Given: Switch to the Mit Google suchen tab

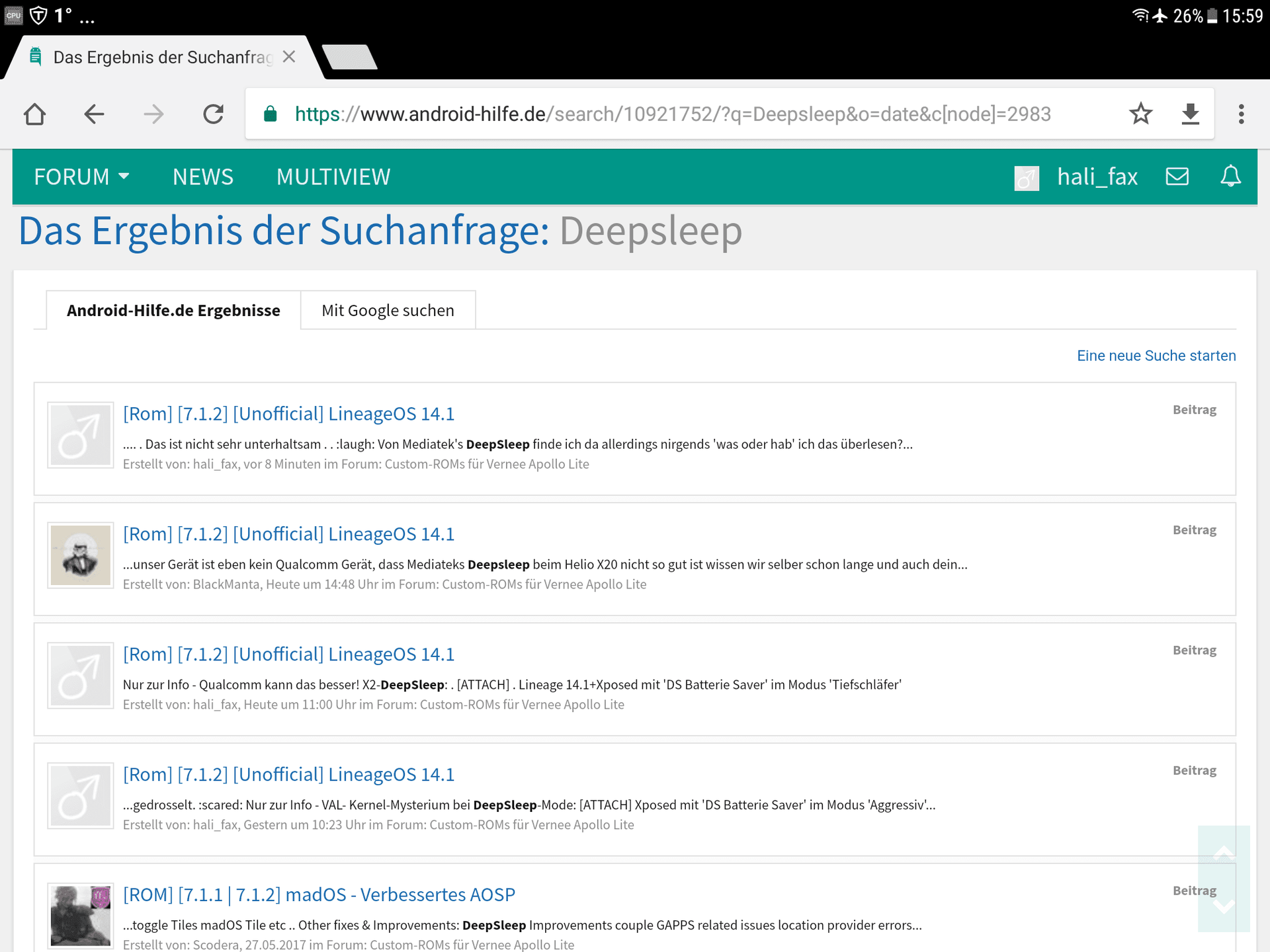Looking at the screenshot, I should click(388, 310).
